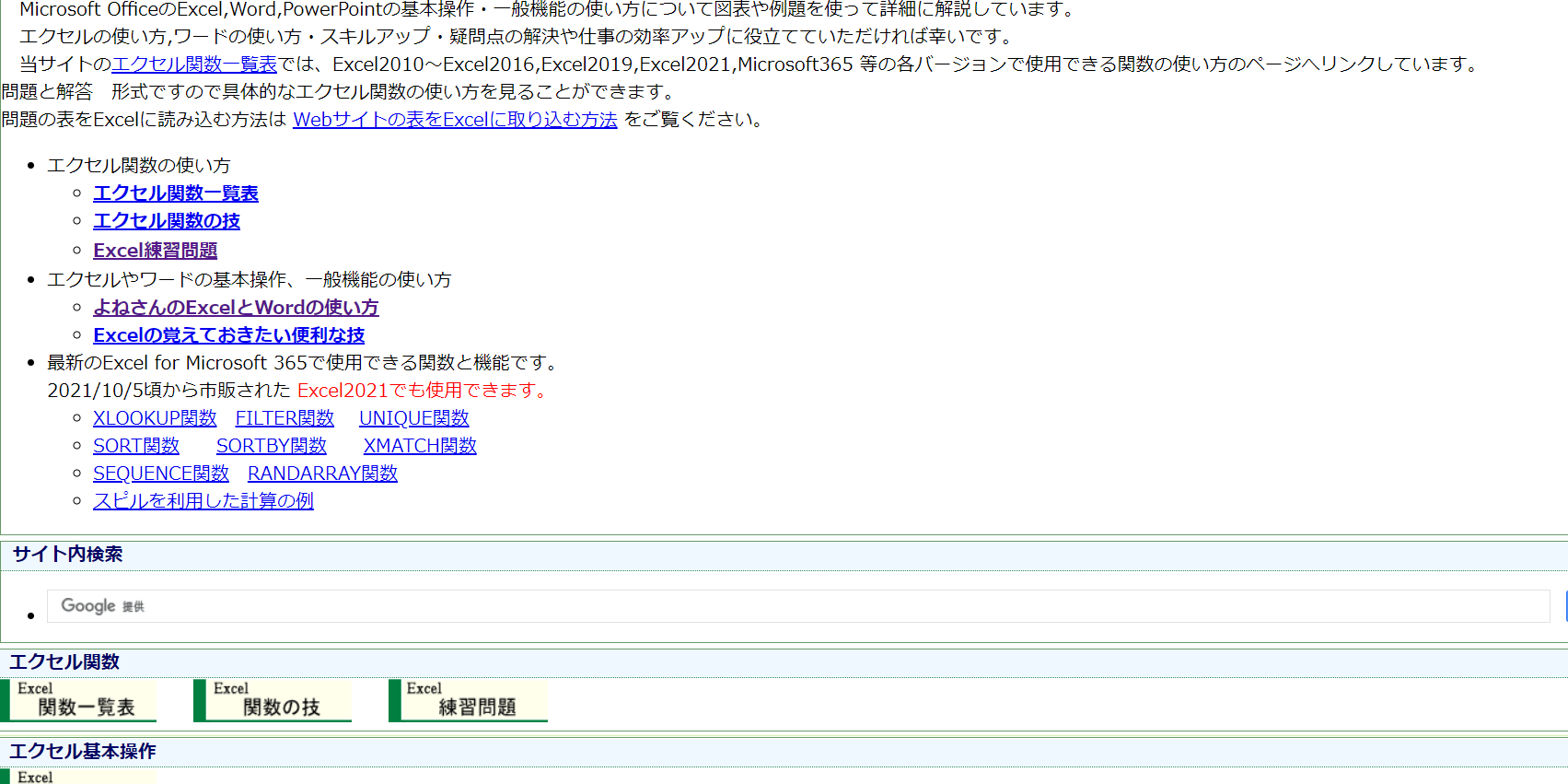The image size is (1568, 784).
Task: Open the SEQUENCE関数 link
Action: coord(161,474)
